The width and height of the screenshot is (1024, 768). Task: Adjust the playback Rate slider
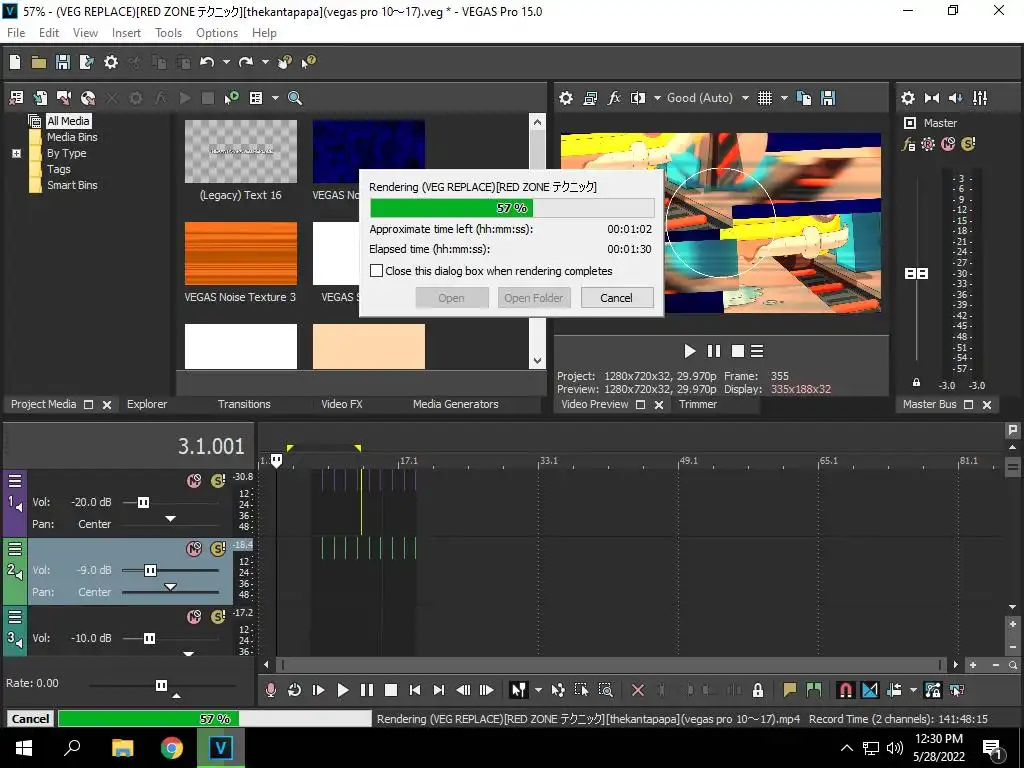(x=163, y=685)
